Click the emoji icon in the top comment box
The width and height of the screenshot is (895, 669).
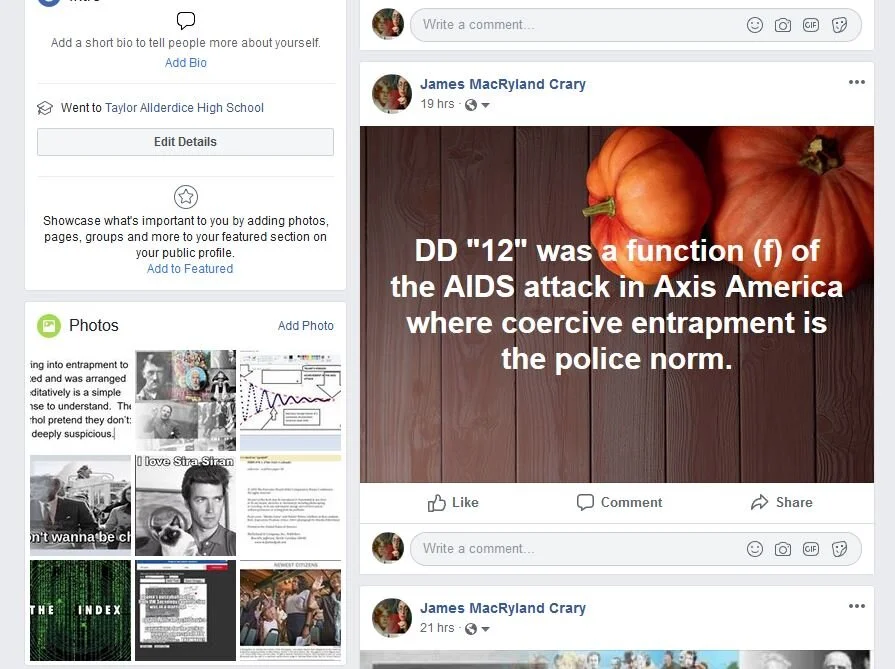[755, 25]
